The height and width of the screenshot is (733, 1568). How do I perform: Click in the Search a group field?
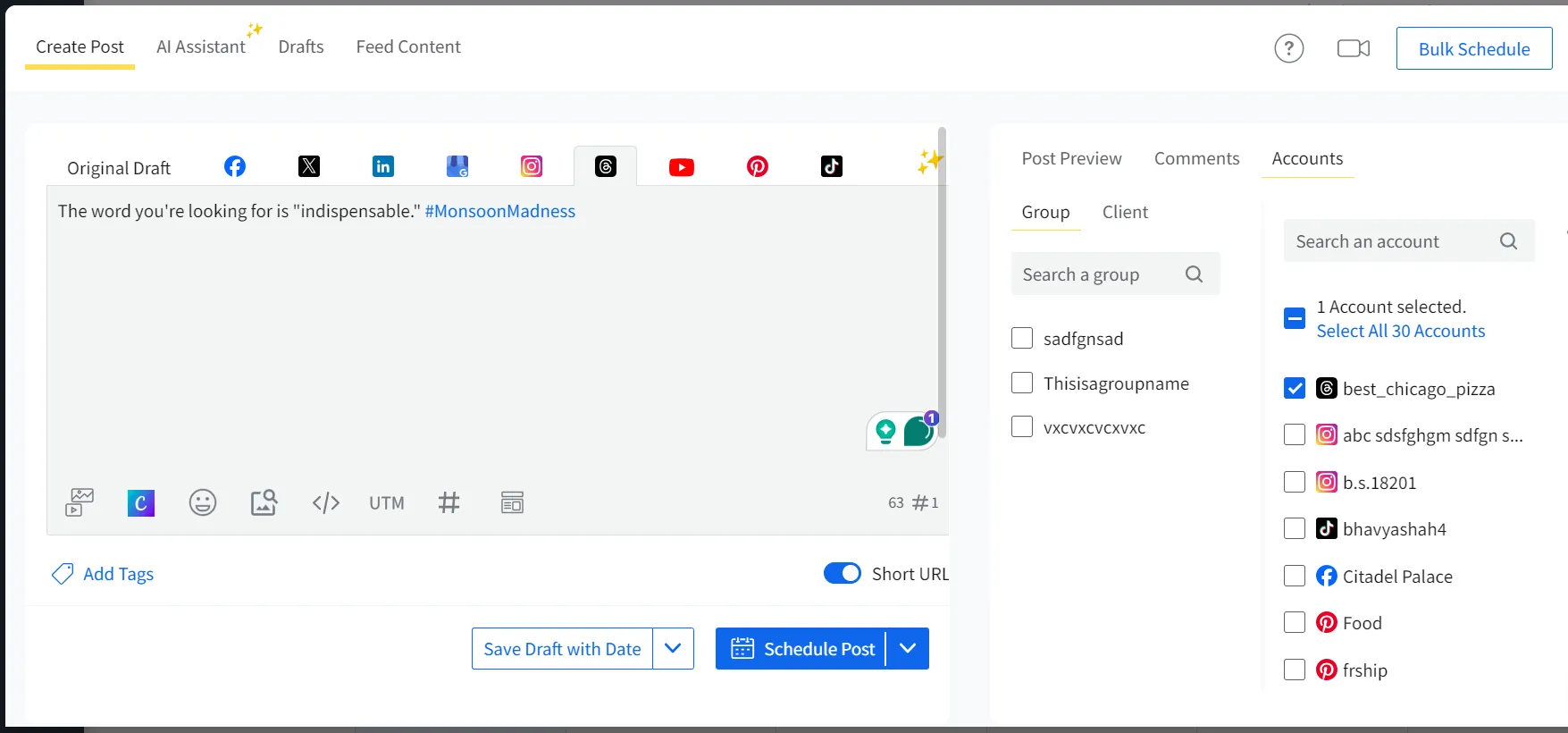[1115, 274]
